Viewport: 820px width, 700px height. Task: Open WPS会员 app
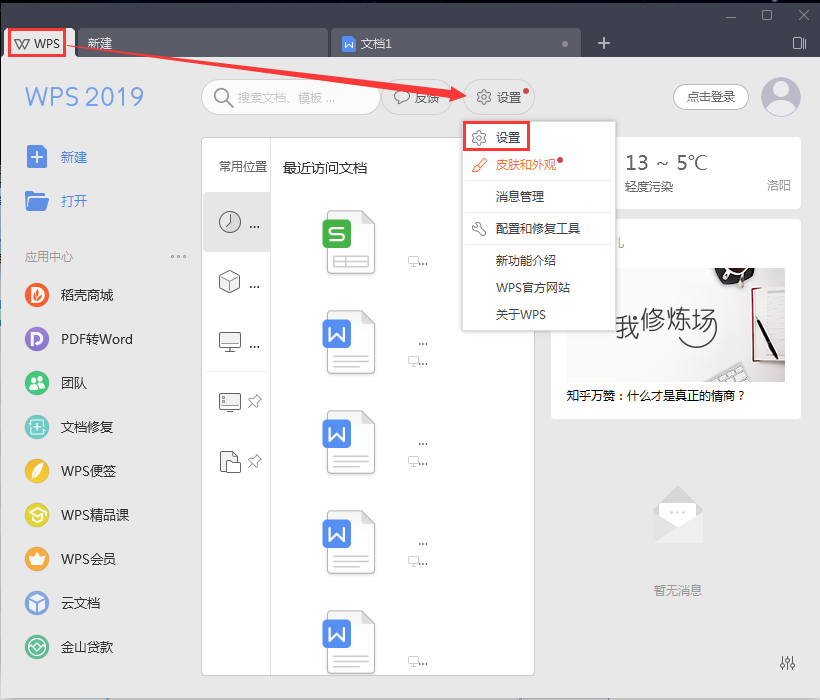[71, 559]
